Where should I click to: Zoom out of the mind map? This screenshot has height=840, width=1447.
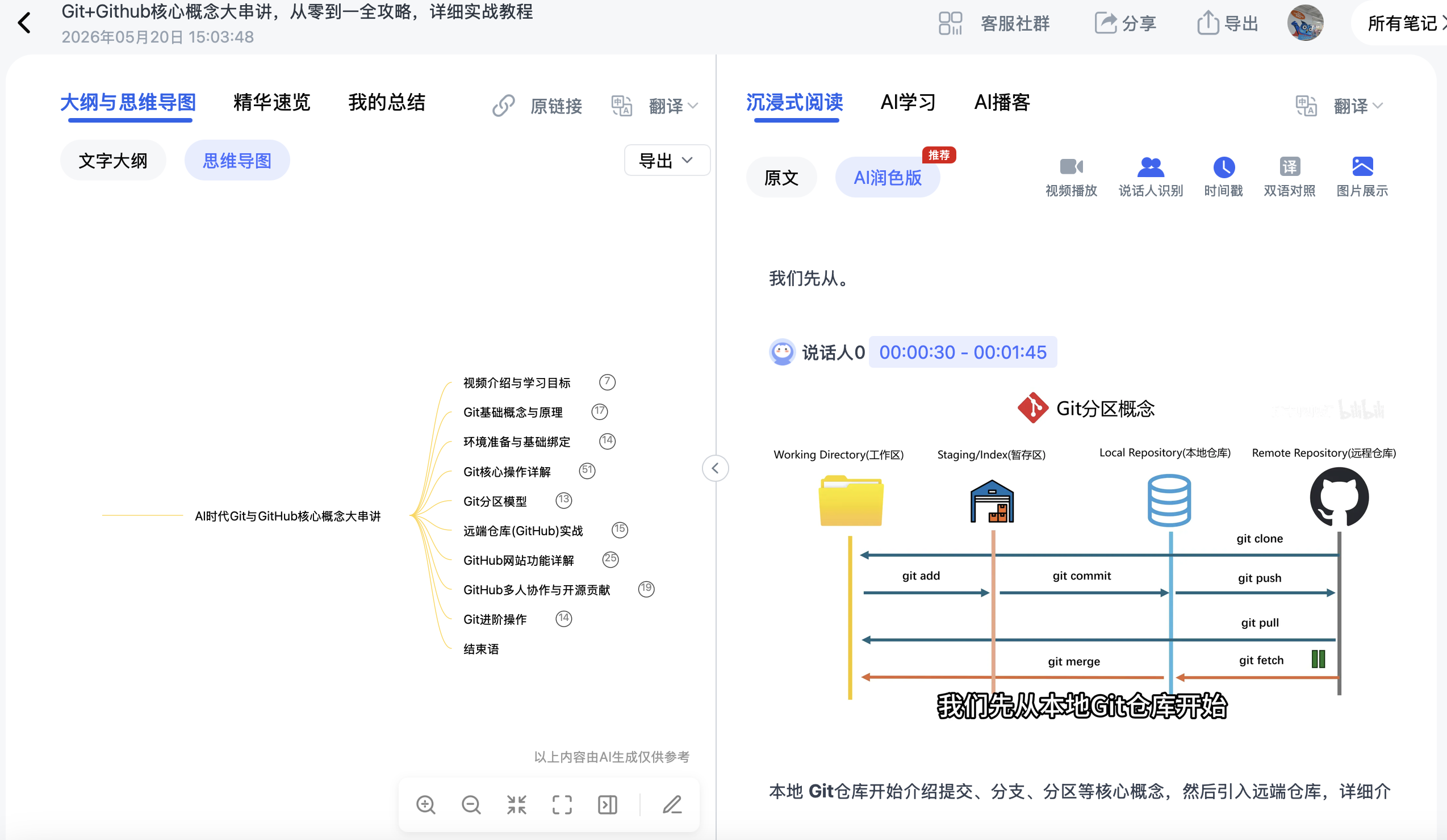coord(471,804)
